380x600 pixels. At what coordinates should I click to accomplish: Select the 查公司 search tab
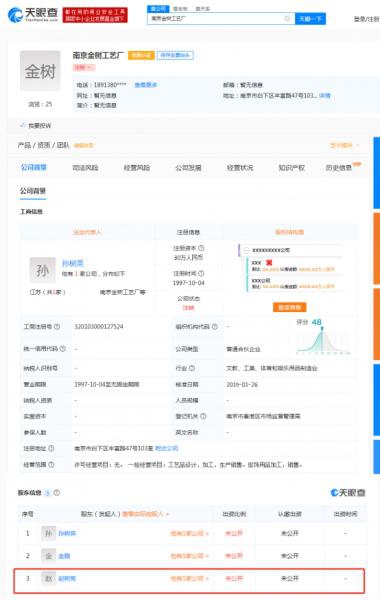point(158,8)
